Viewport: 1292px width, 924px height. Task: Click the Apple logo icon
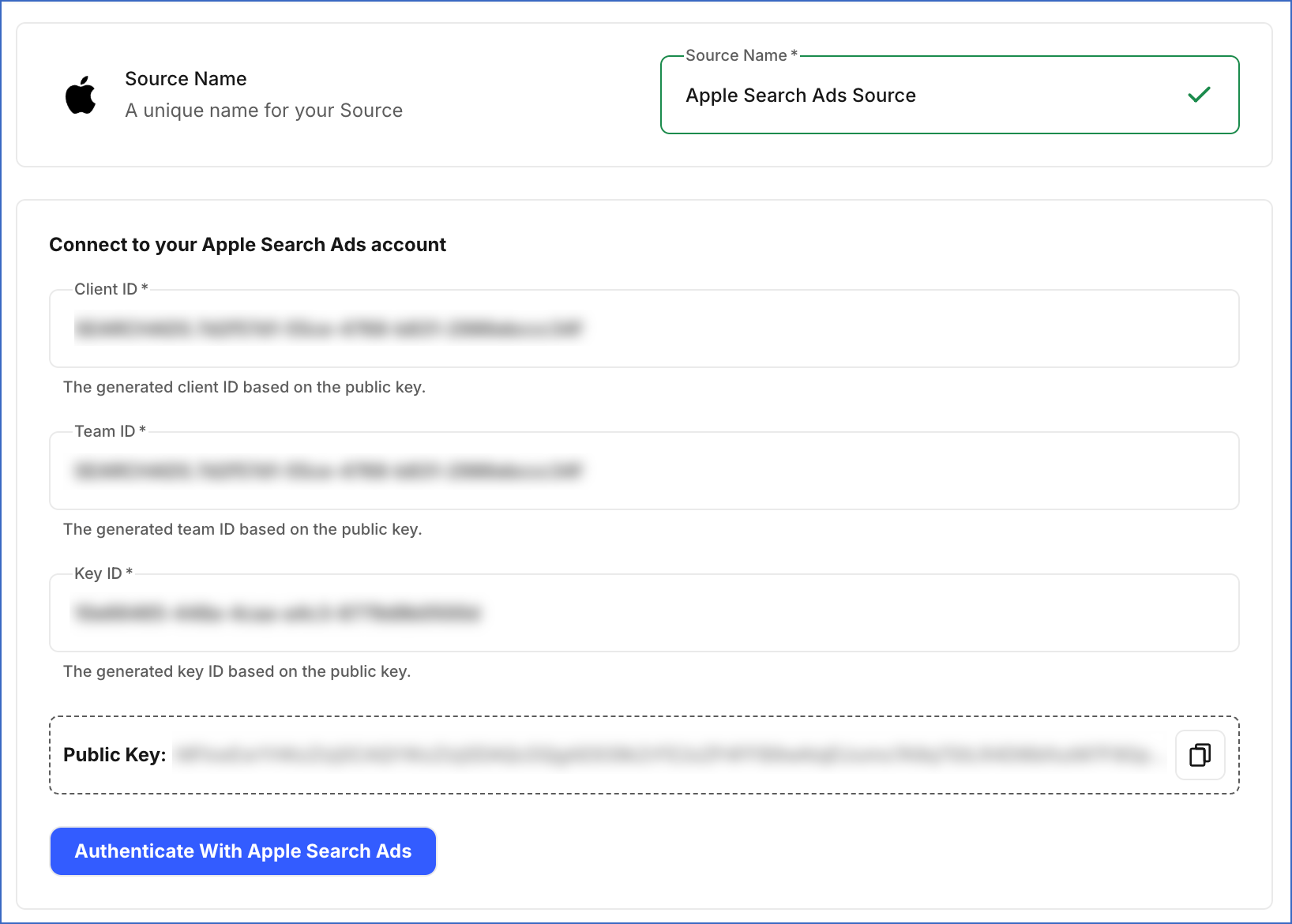(81, 95)
